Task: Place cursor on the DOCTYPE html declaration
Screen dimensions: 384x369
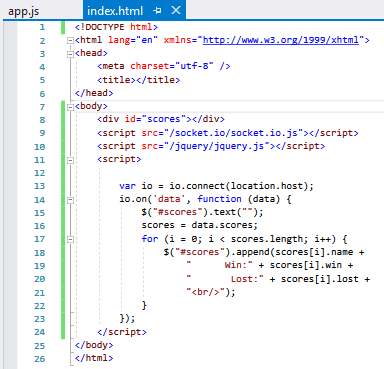Action: tap(116, 27)
